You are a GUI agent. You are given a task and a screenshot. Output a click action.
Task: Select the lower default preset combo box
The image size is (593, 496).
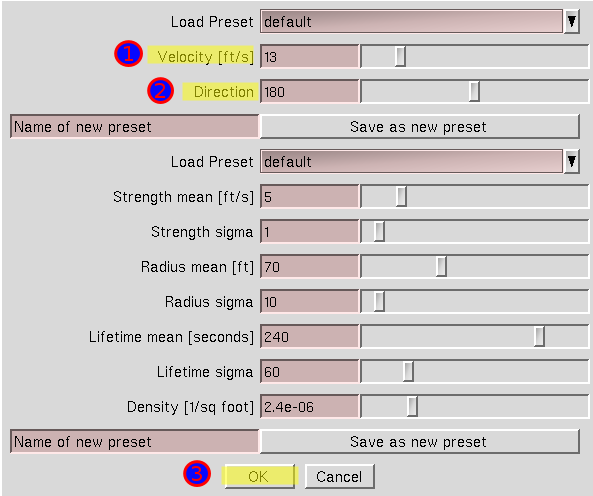411,161
